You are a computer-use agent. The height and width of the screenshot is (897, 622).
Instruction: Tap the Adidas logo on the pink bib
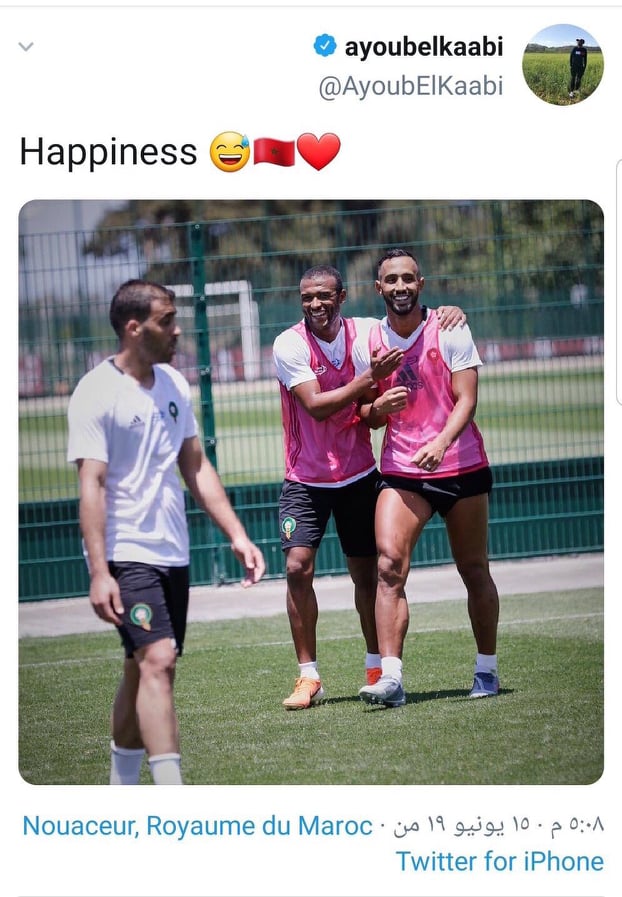pyautogui.click(x=407, y=375)
